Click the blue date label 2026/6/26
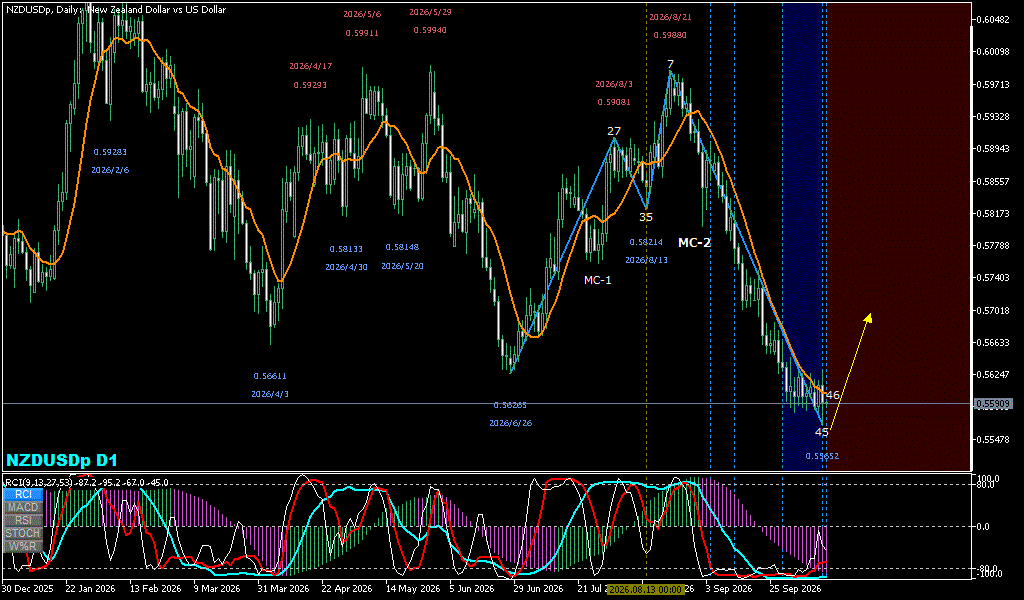This screenshot has height=600, width=1024. (511, 423)
